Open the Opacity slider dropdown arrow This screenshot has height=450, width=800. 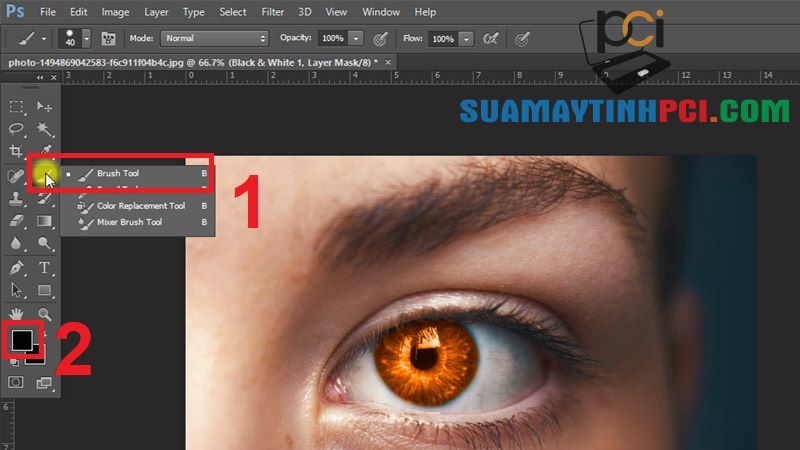(x=356, y=39)
